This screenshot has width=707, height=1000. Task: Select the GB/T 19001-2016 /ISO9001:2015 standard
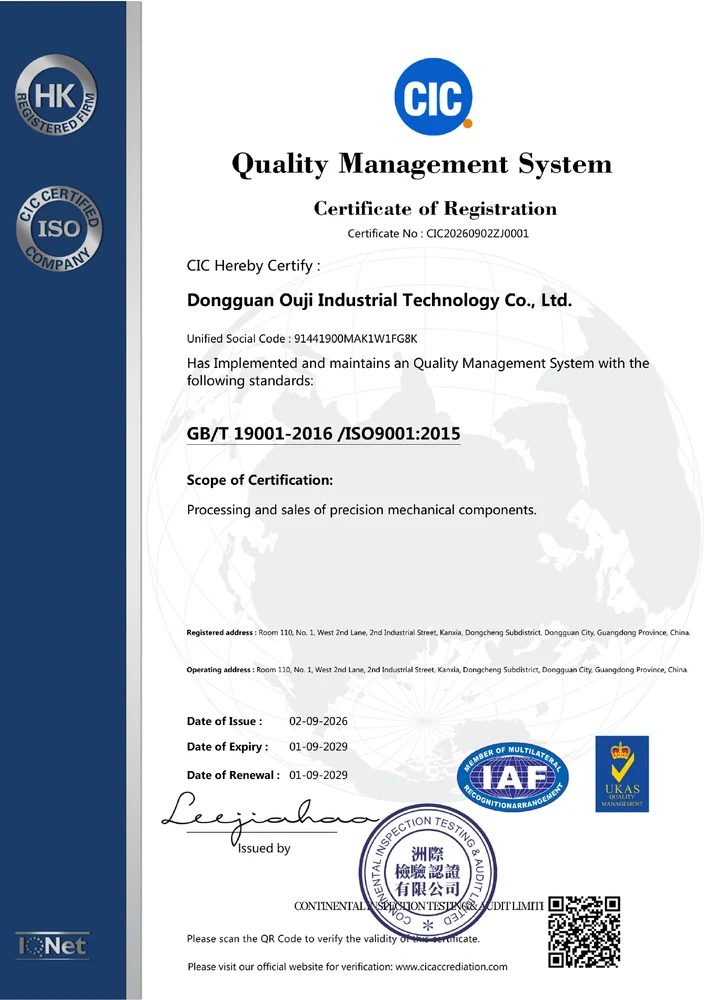coord(323,434)
